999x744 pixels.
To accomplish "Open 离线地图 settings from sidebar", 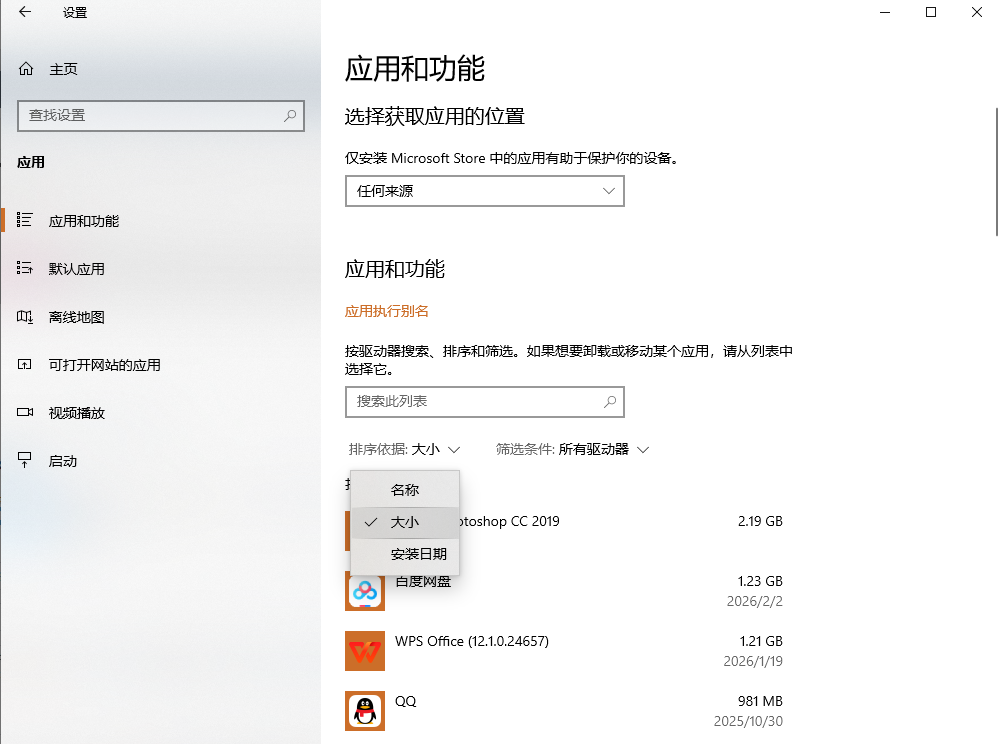I will coord(23,316).
